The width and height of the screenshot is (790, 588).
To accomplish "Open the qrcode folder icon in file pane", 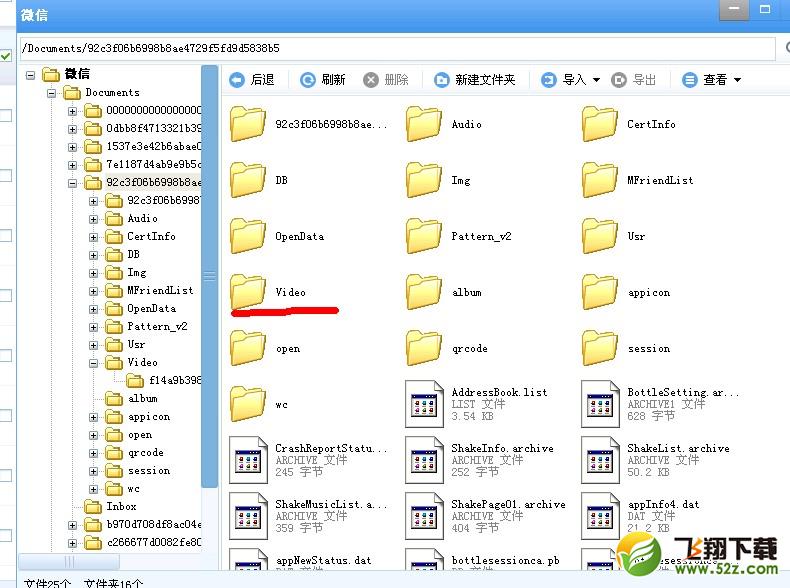I will pos(424,348).
